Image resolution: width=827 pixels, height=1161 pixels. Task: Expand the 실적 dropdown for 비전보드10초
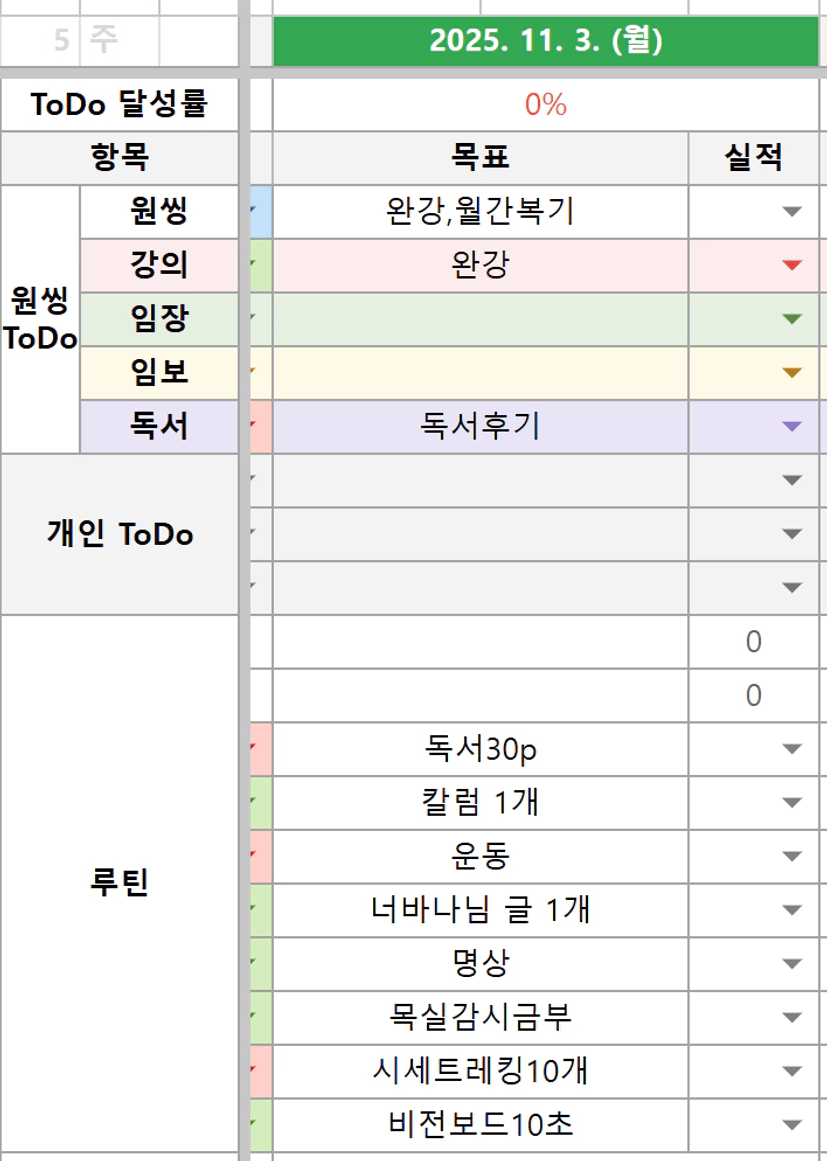[x=792, y=1126]
